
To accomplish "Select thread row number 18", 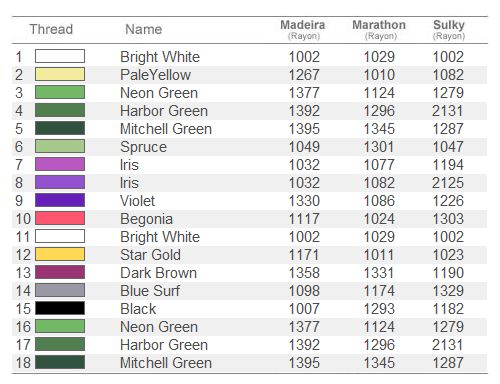I will coord(23,363).
